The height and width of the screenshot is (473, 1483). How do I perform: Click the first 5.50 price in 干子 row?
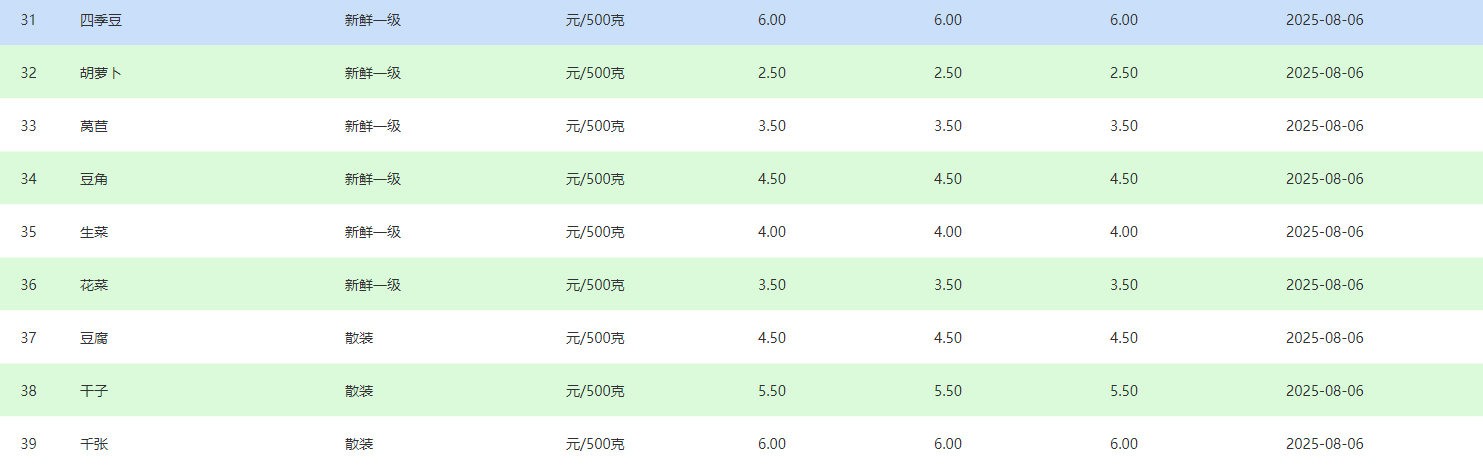click(x=772, y=391)
